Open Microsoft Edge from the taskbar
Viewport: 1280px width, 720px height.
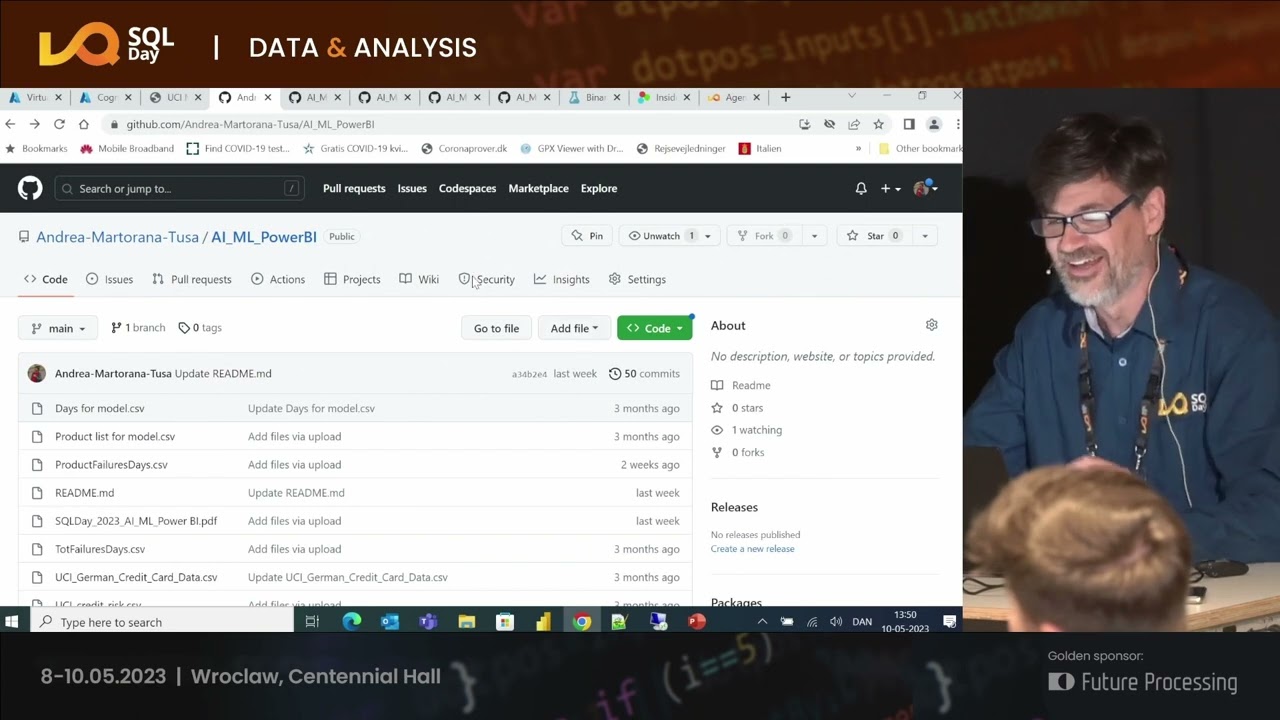pos(352,622)
